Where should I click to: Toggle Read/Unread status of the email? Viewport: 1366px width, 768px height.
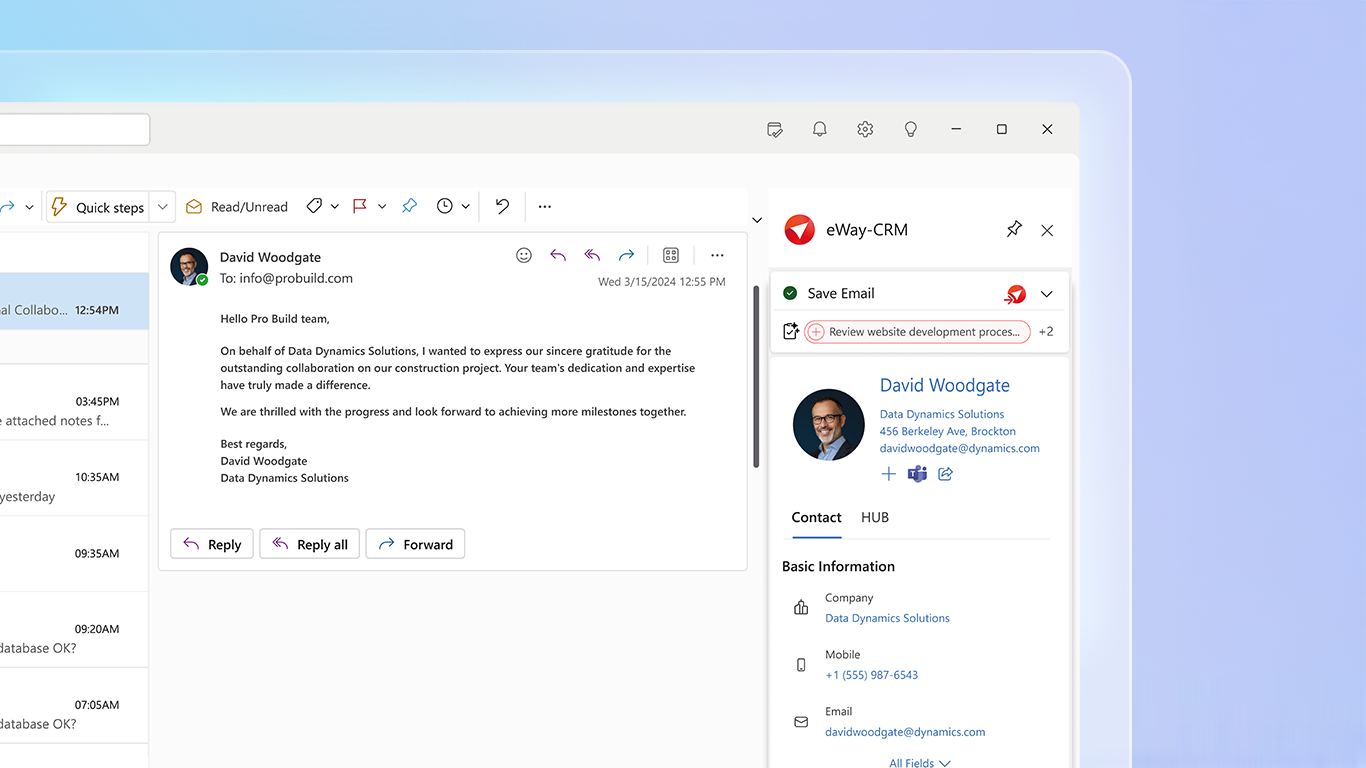tap(237, 206)
